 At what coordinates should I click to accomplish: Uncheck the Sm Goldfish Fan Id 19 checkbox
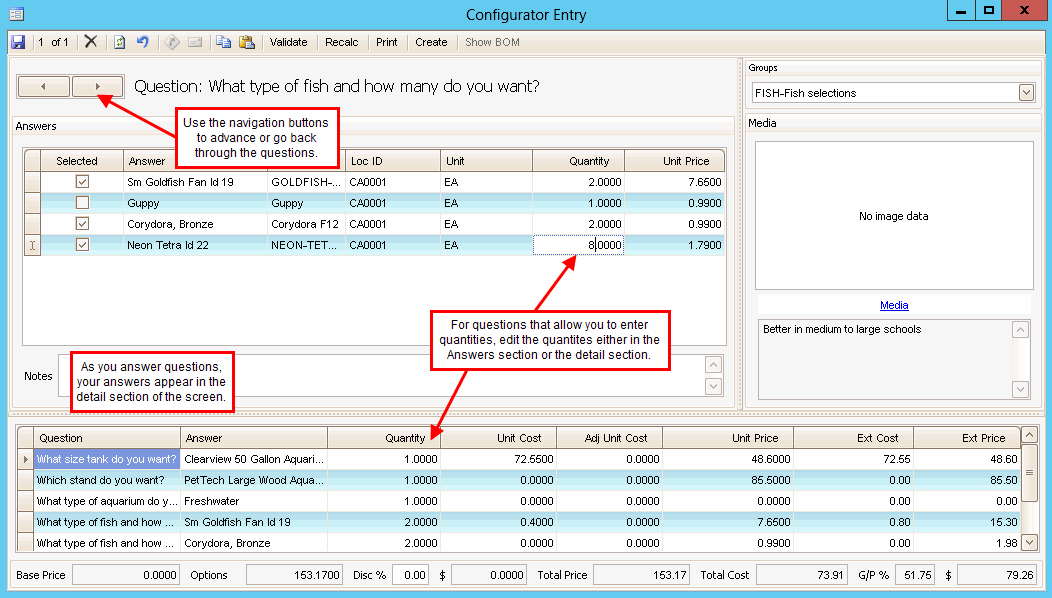tap(83, 182)
